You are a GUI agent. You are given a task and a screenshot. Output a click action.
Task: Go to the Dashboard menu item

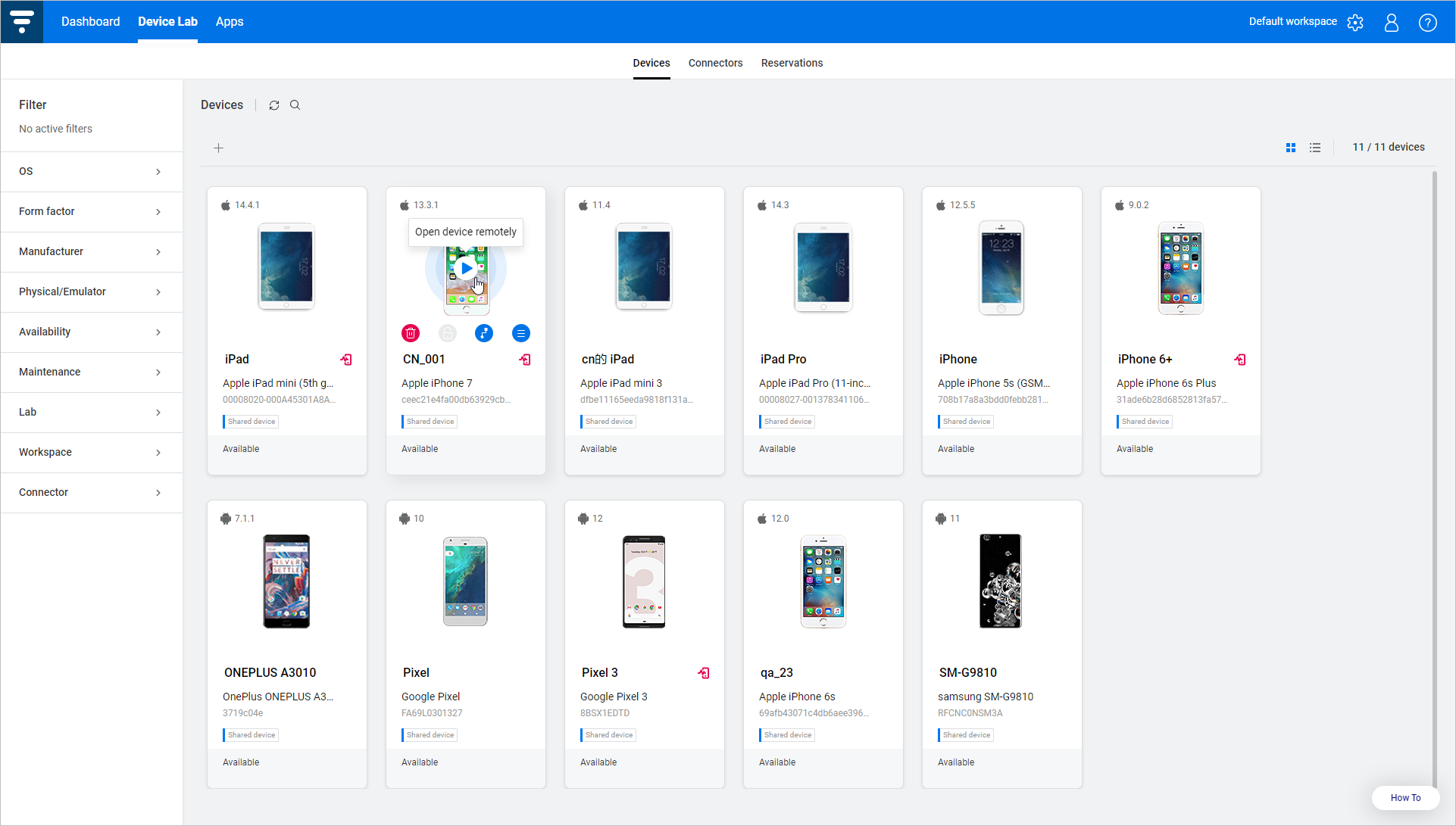point(90,21)
